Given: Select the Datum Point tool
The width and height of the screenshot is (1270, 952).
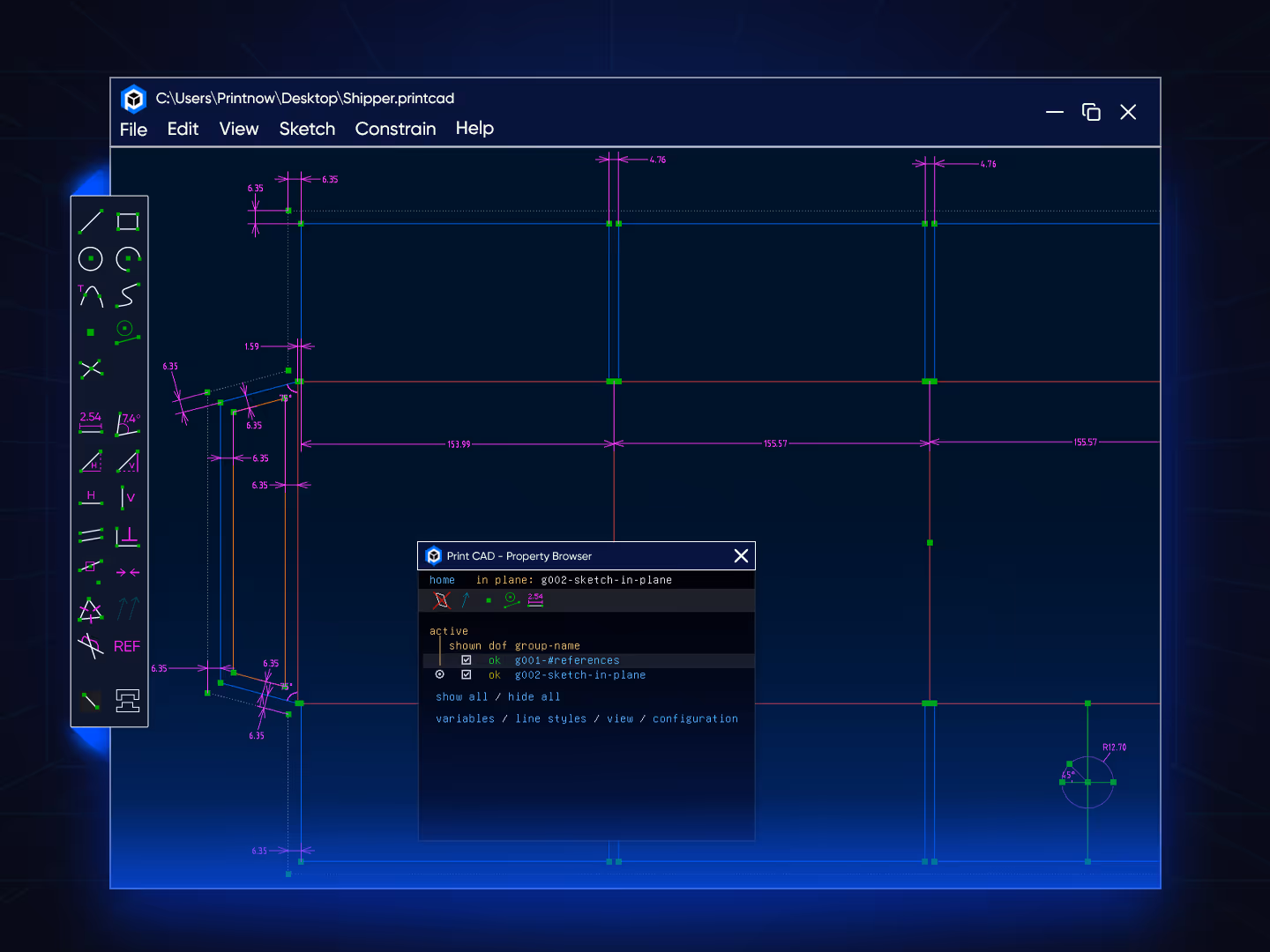Looking at the screenshot, I should tap(90, 333).
